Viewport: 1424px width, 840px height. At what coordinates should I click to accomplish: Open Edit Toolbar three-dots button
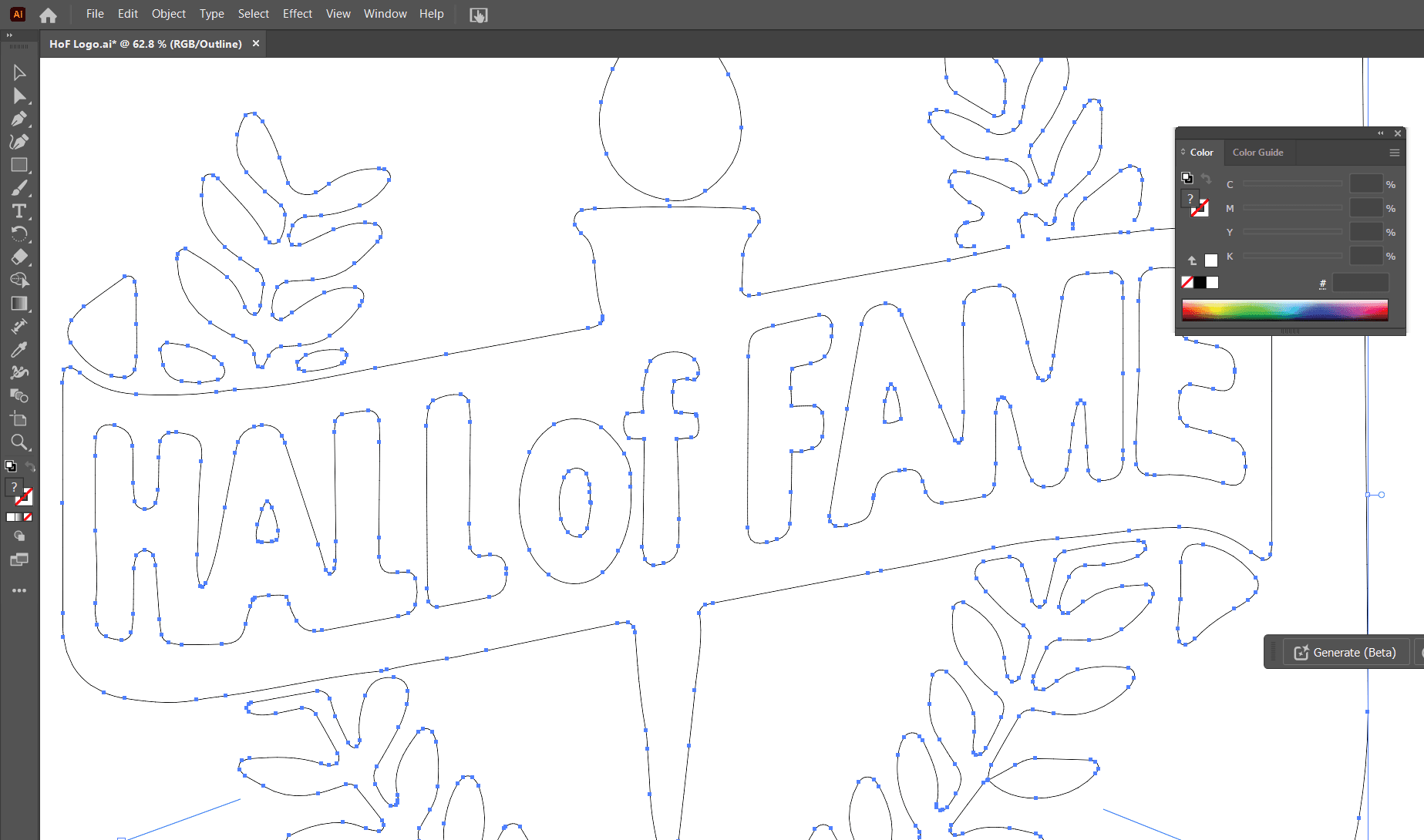(x=19, y=590)
